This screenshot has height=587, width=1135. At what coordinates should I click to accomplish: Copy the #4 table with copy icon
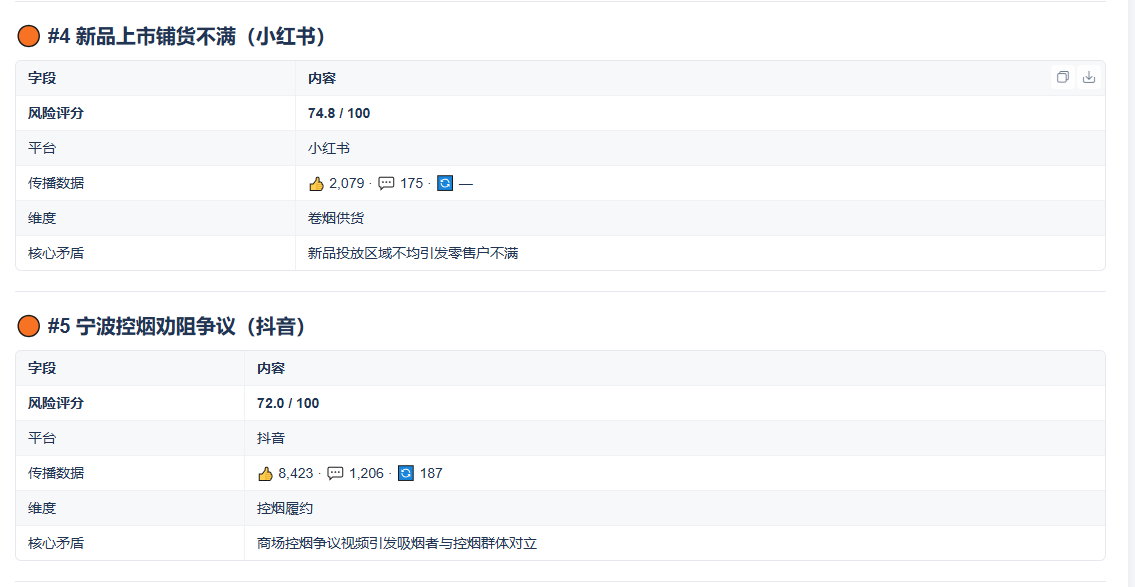[x=1063, y=77]
